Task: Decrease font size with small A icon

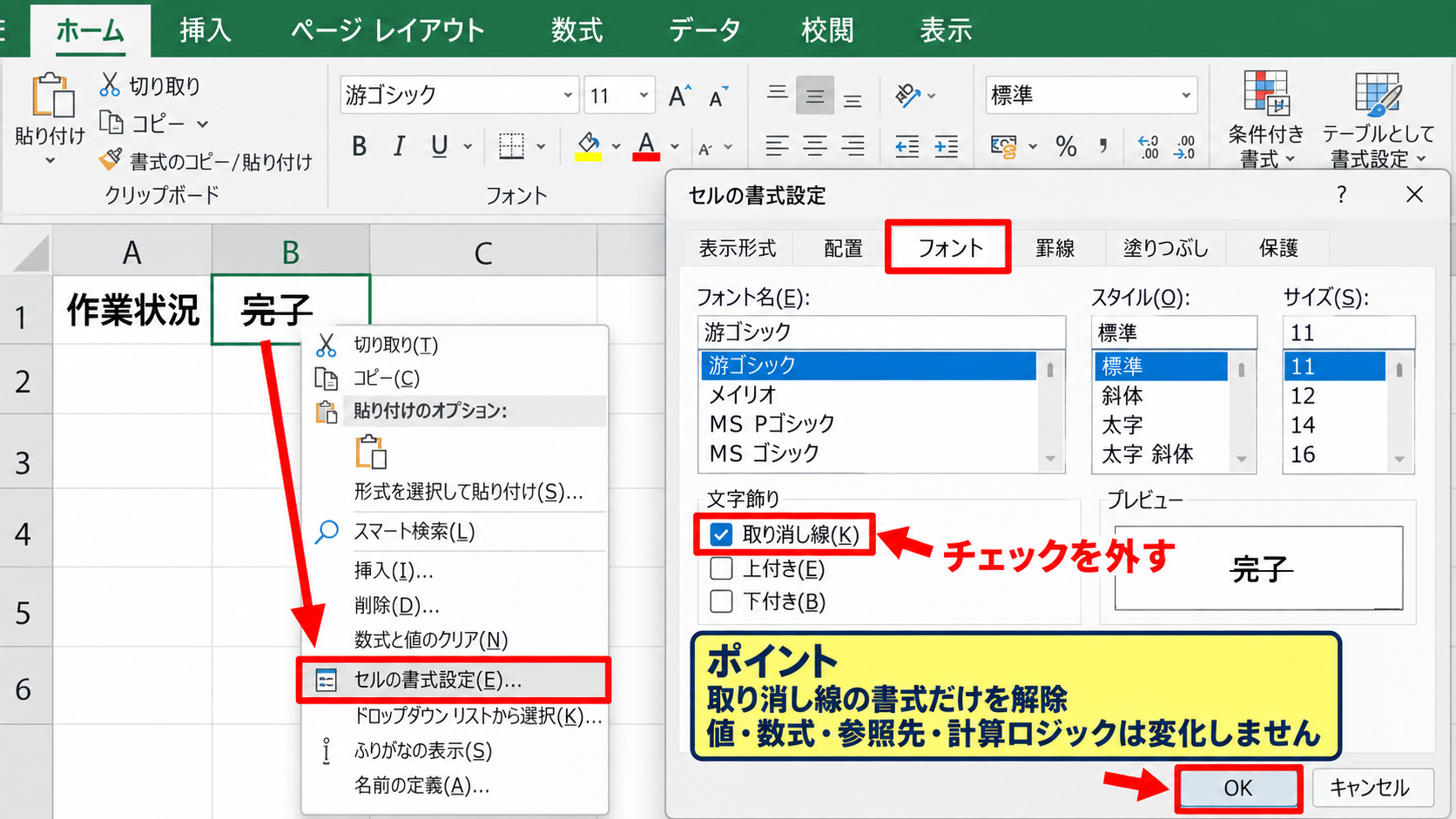Action: pyautogui.click(x=718, y=96)
